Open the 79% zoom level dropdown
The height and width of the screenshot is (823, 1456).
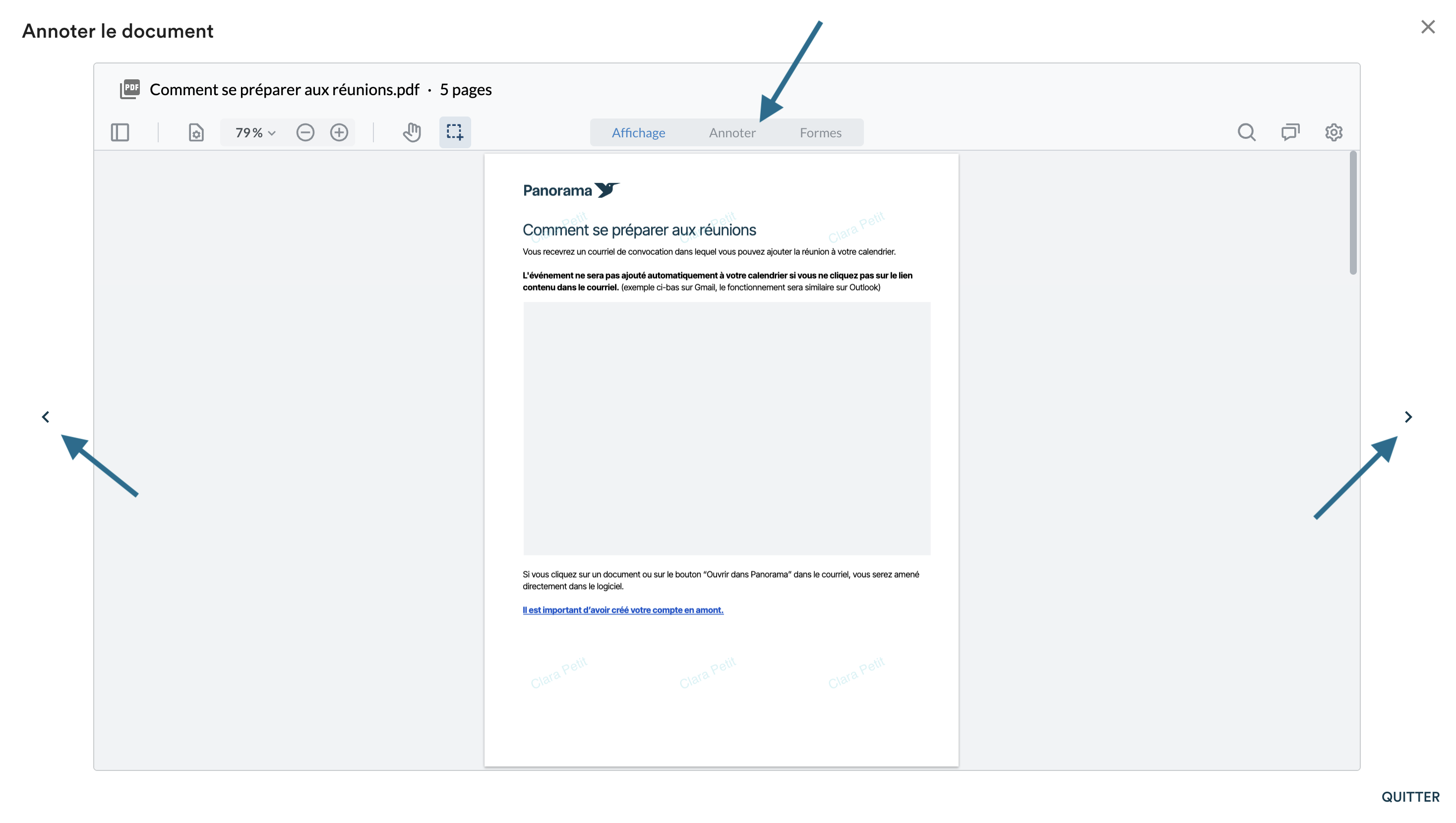tap(255, 132)
